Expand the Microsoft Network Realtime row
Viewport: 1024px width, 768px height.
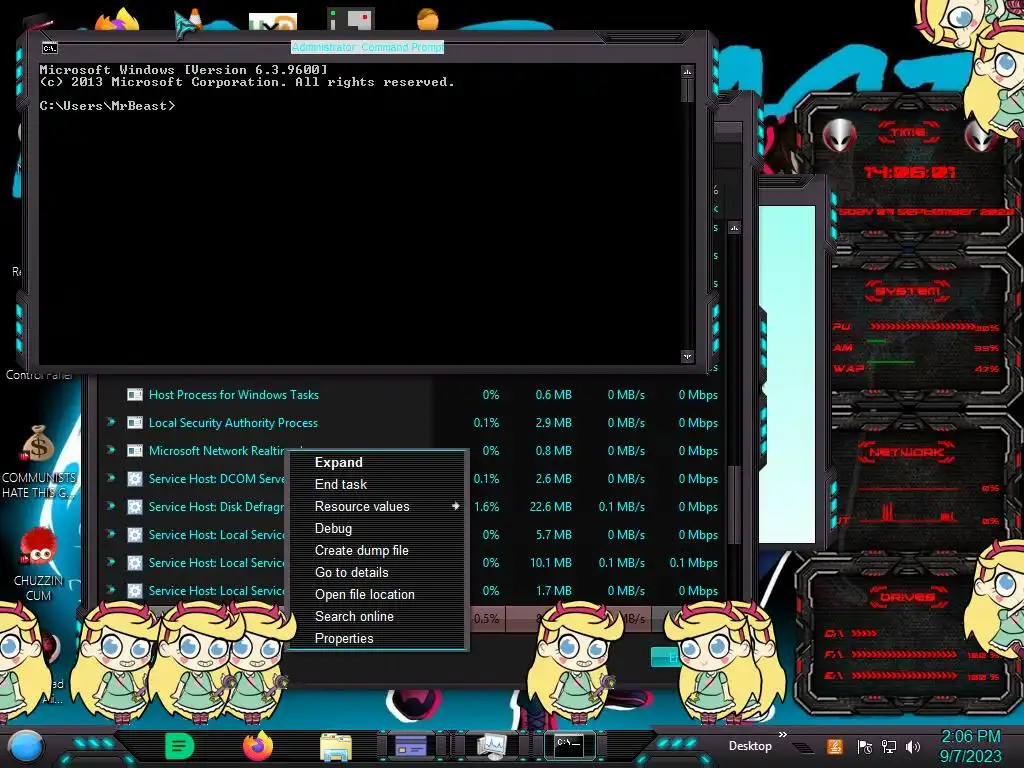[111, 451]
